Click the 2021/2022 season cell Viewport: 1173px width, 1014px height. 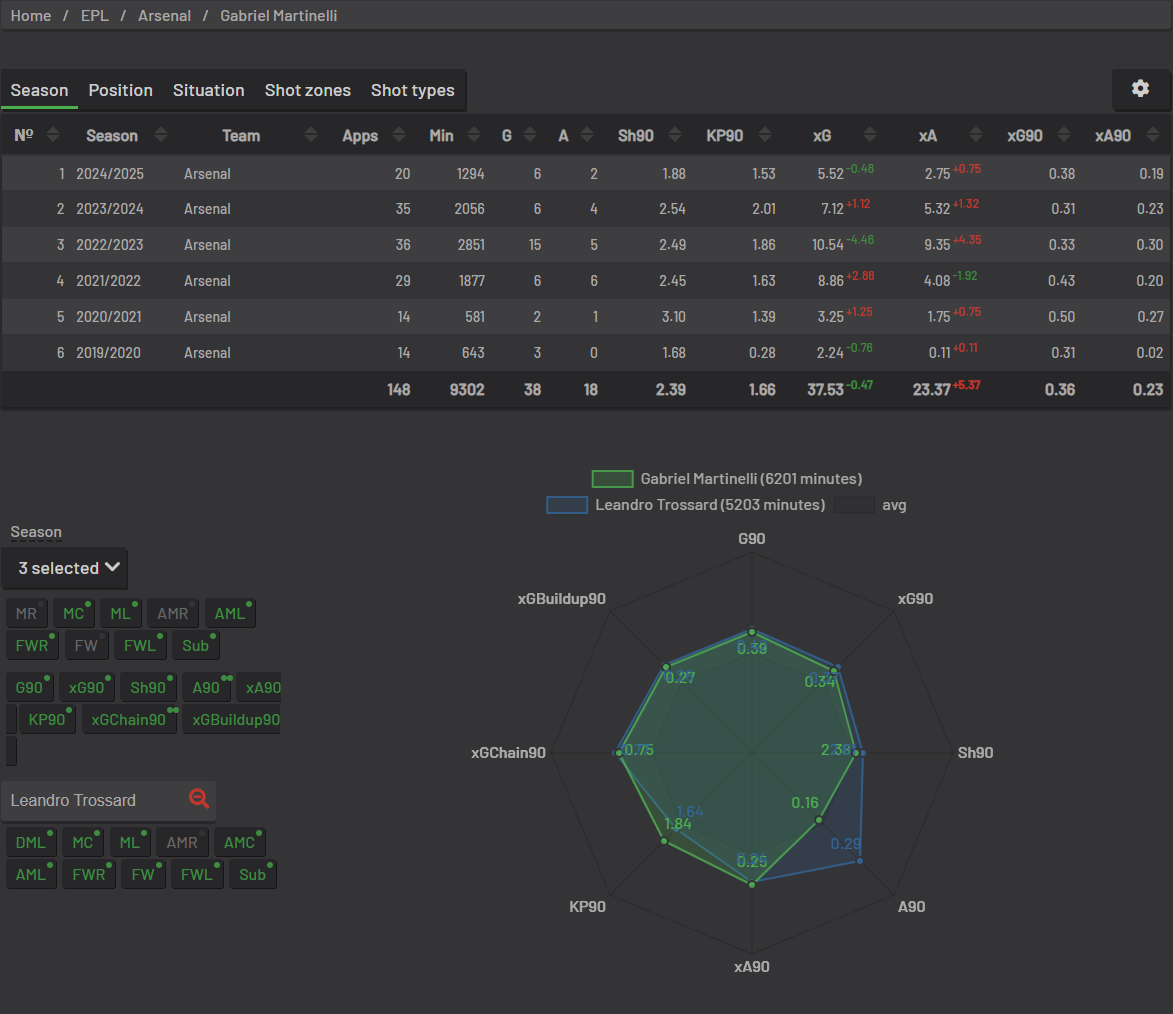tap(108, 281)
